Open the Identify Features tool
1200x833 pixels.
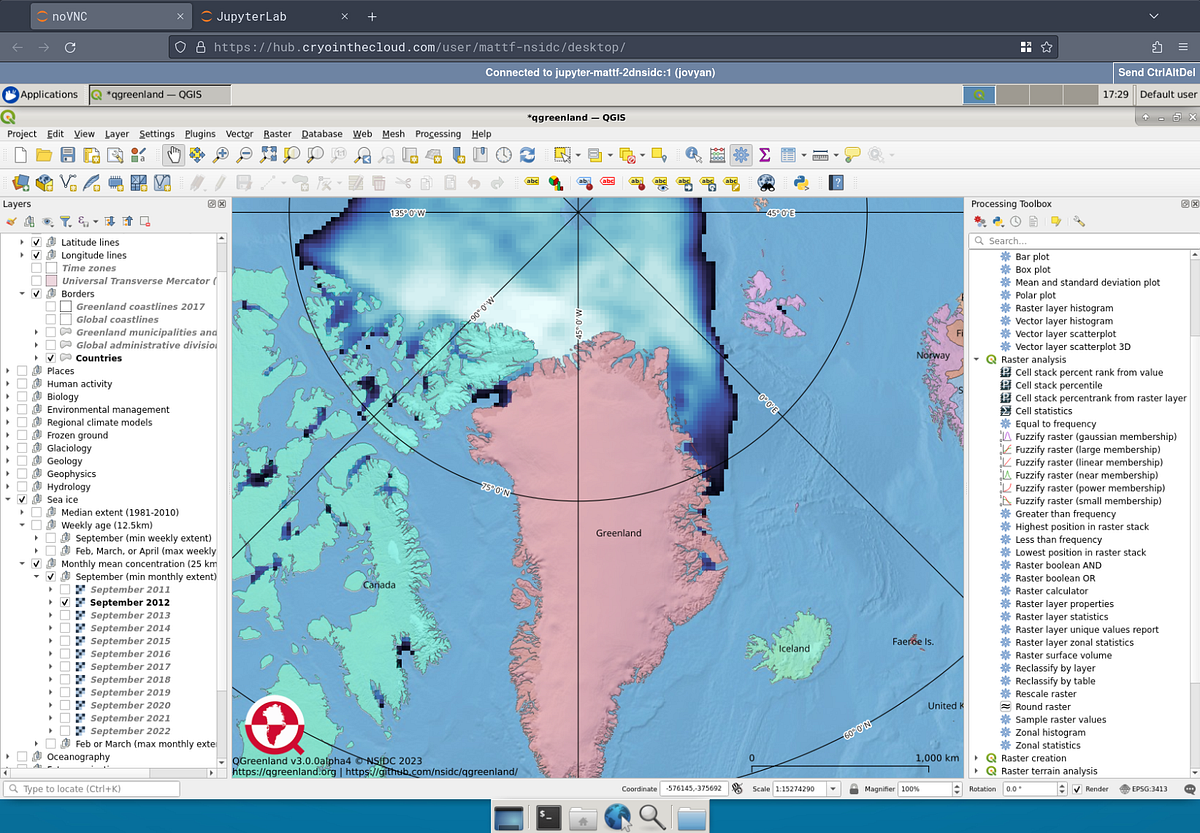(693, 155)
